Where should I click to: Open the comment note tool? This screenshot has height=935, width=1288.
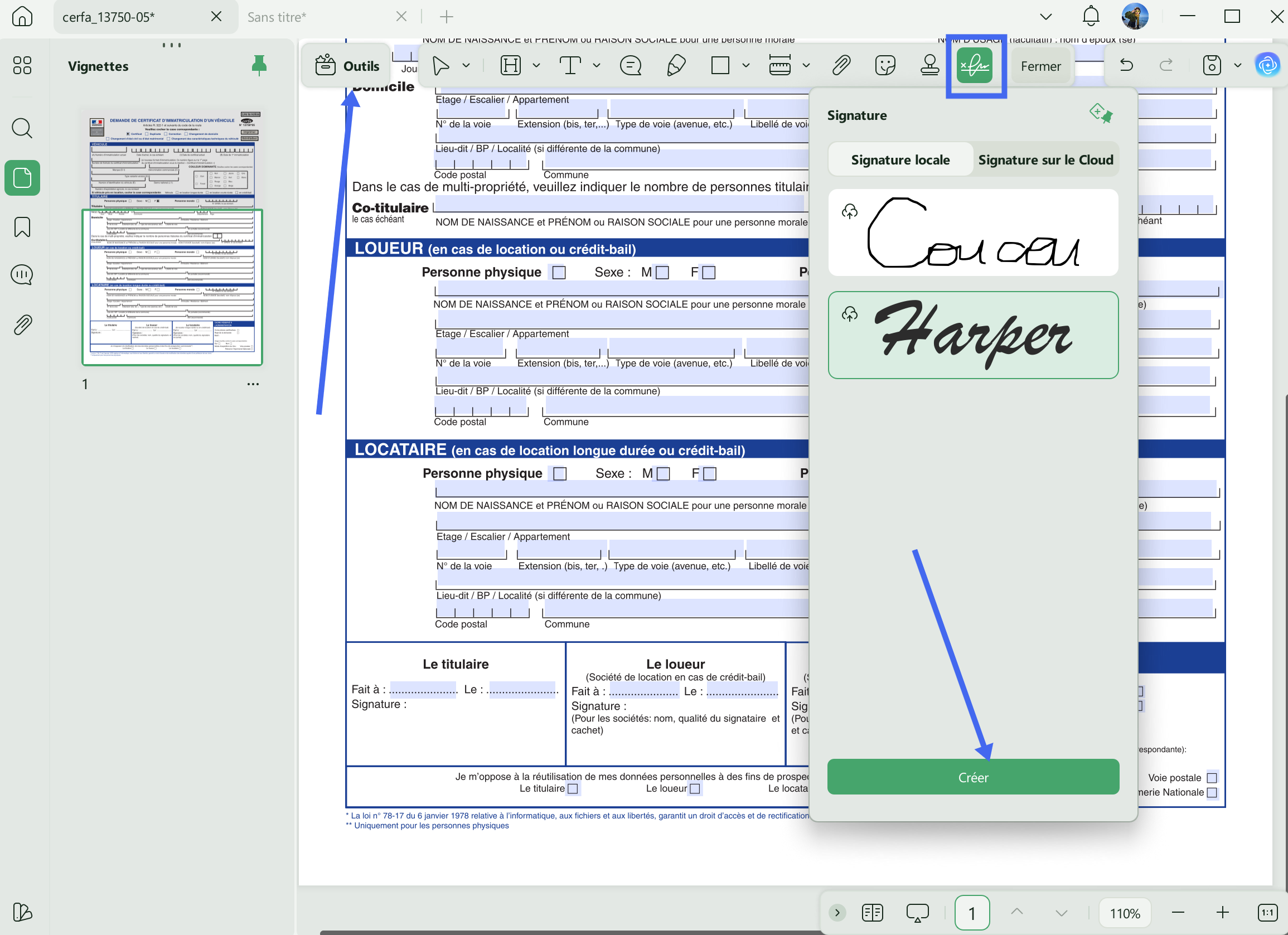pyautogui.click(x=631, y=66)
